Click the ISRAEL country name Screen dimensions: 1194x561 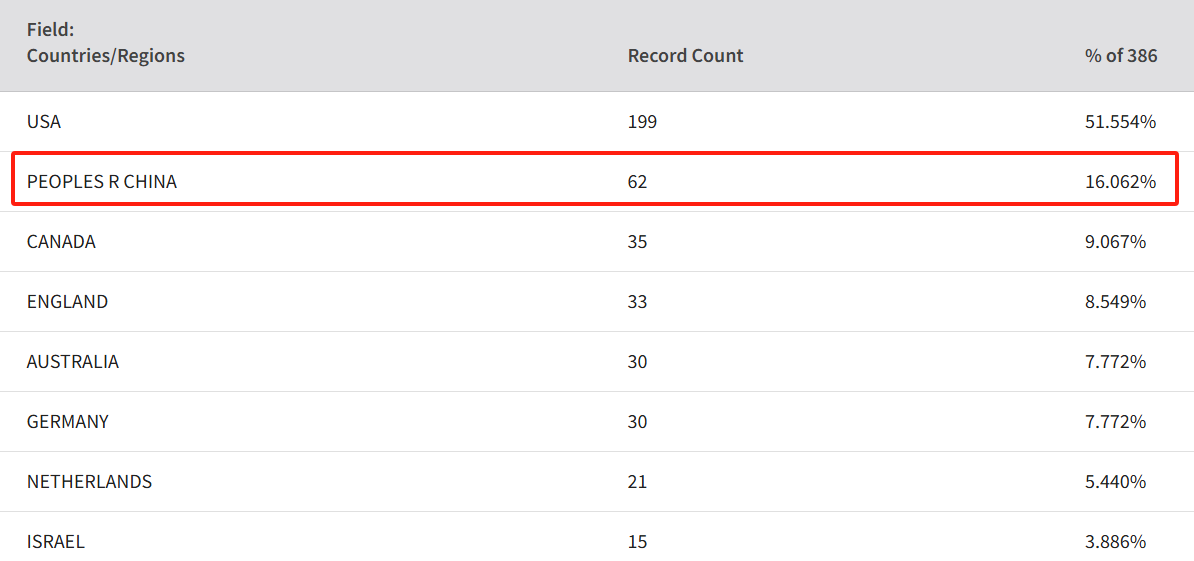coord(56,542)
